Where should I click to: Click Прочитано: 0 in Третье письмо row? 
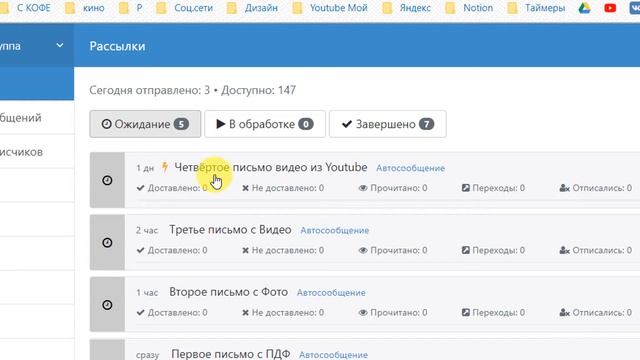click(x=393, y=250)
